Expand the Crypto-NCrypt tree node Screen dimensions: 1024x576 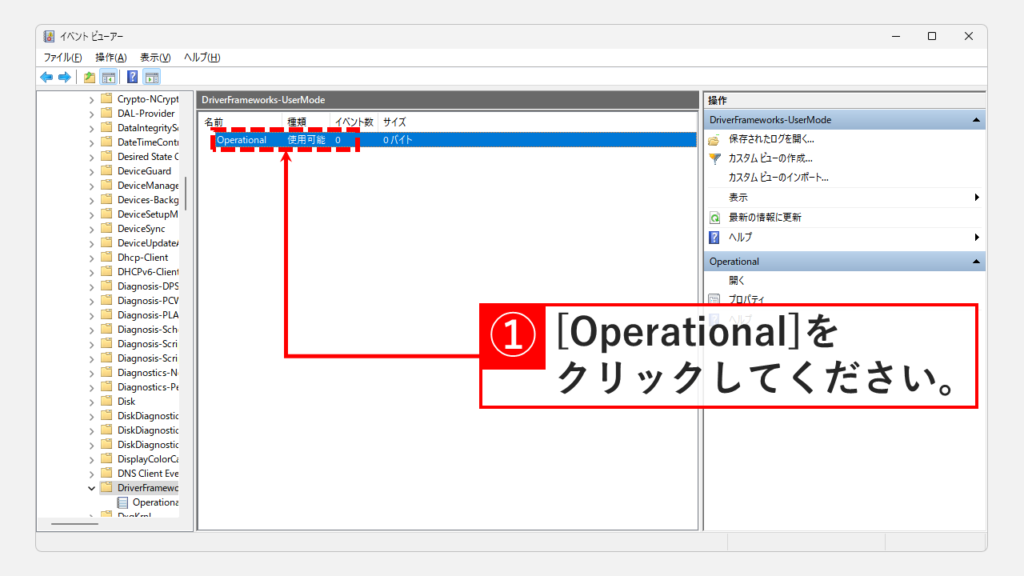pyautogui.click(x=91, y=99)
